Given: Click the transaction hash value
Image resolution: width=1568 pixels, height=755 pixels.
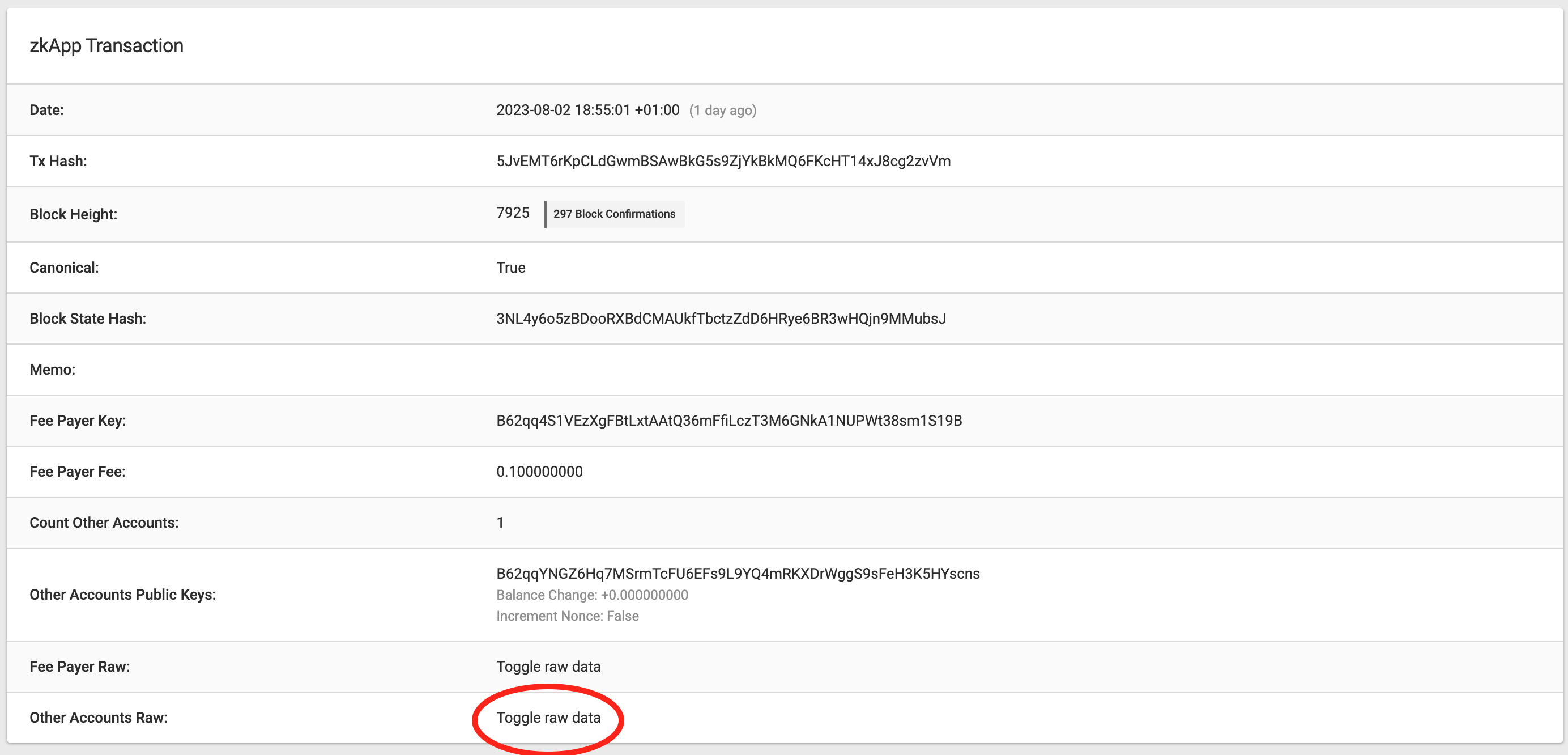Looking at the screenshot, I should (722, 161).
